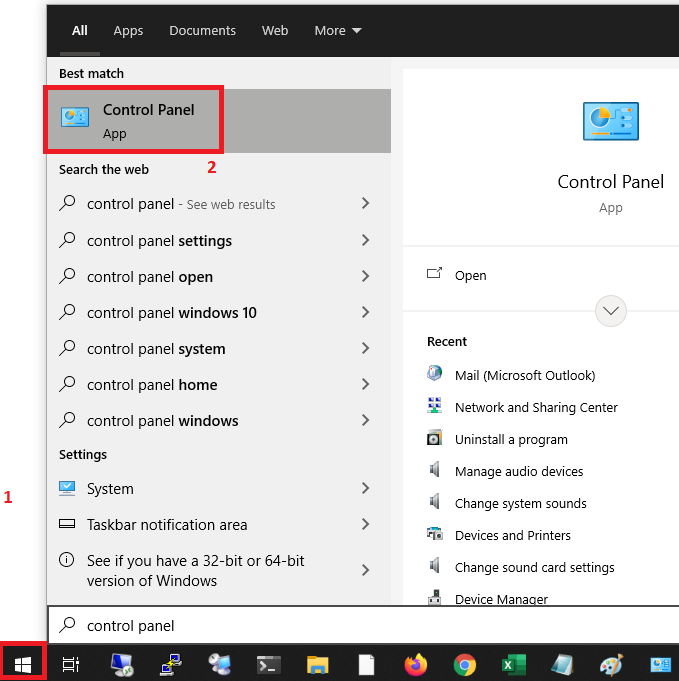Expand 'control panel windows' arrow
679x681 pixels.
(366, 420)
